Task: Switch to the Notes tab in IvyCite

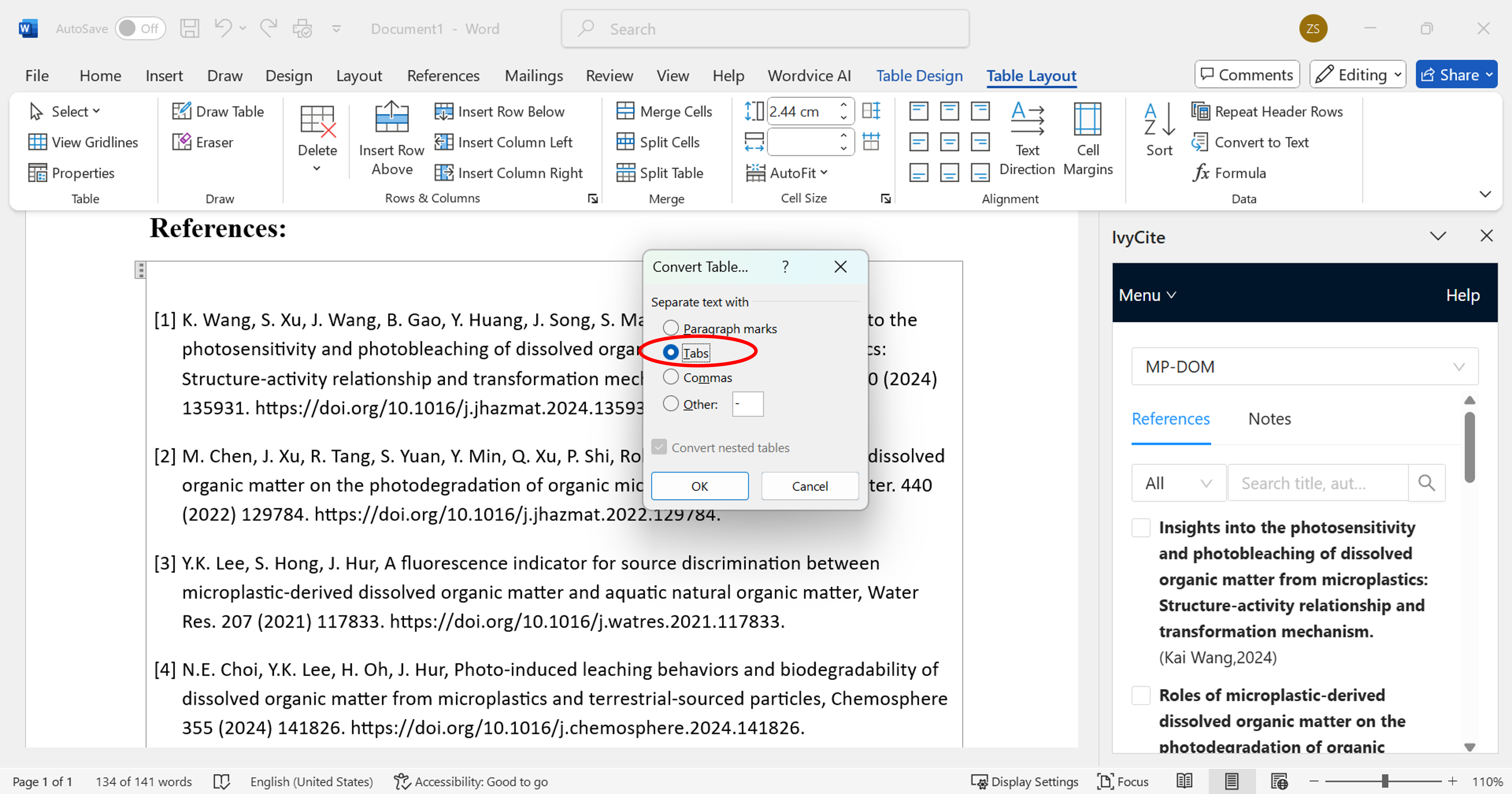Action: coord(1269,419)
